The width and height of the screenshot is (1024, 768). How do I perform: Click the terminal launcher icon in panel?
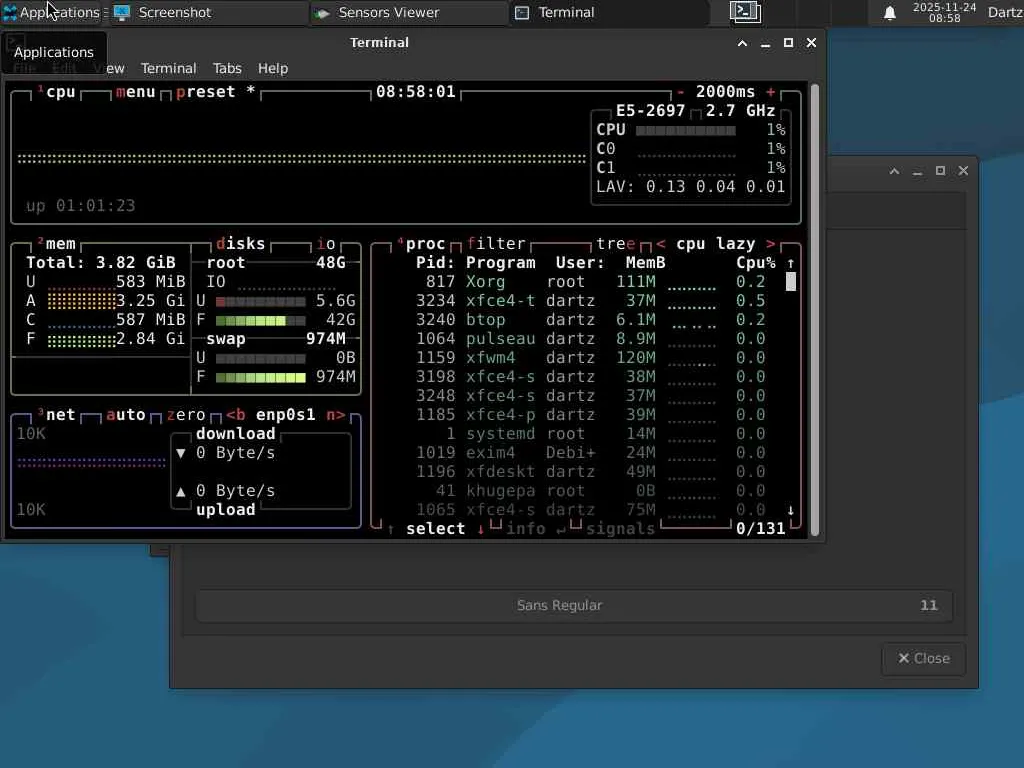pos(745,12)
